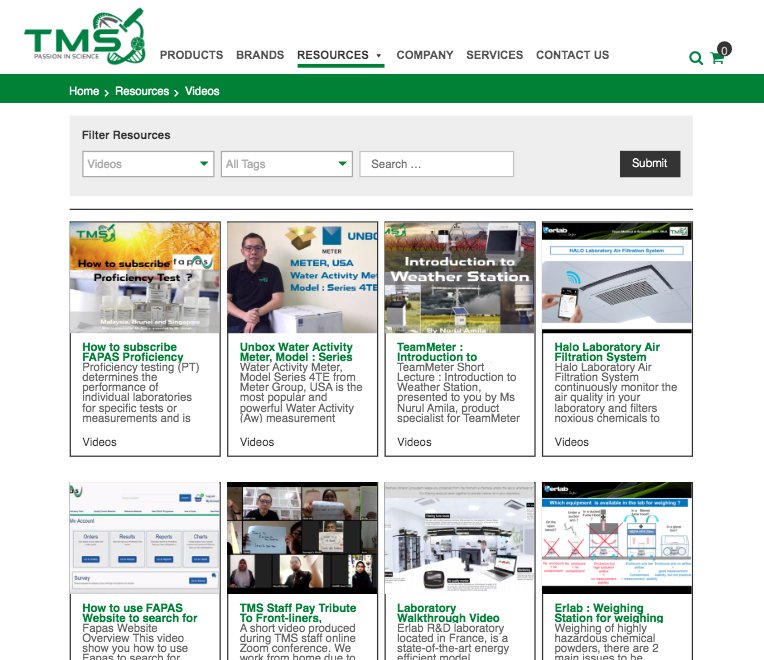
Task: Click 'Water Activity Meter, Model Series 4TE' description
Action: click(x=301, y=393)
